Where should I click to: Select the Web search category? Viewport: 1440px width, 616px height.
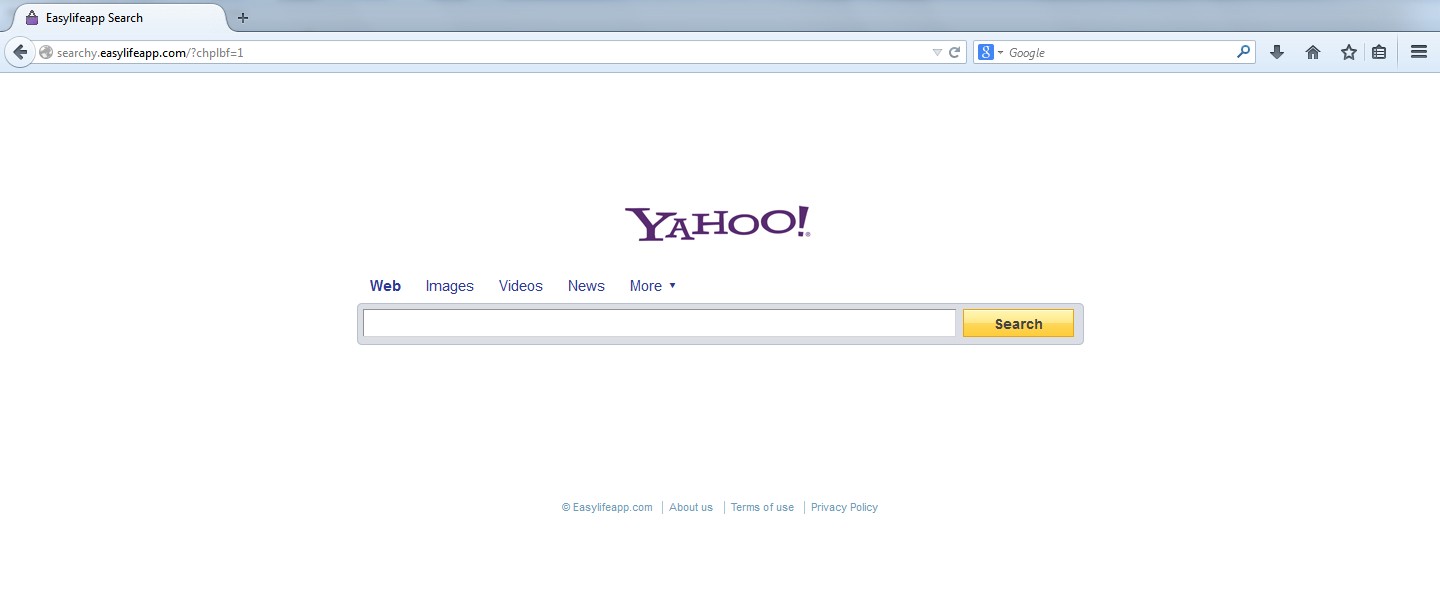tap(385, 286)
